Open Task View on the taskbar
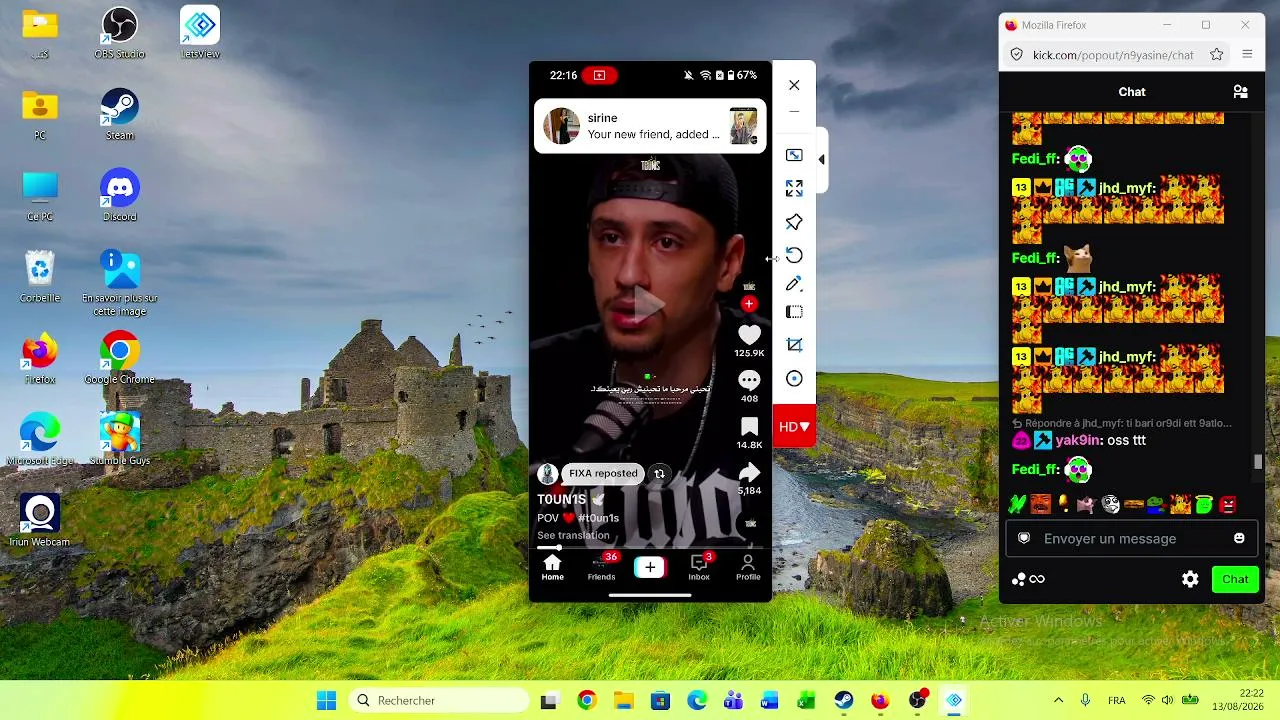 (548, 701)
